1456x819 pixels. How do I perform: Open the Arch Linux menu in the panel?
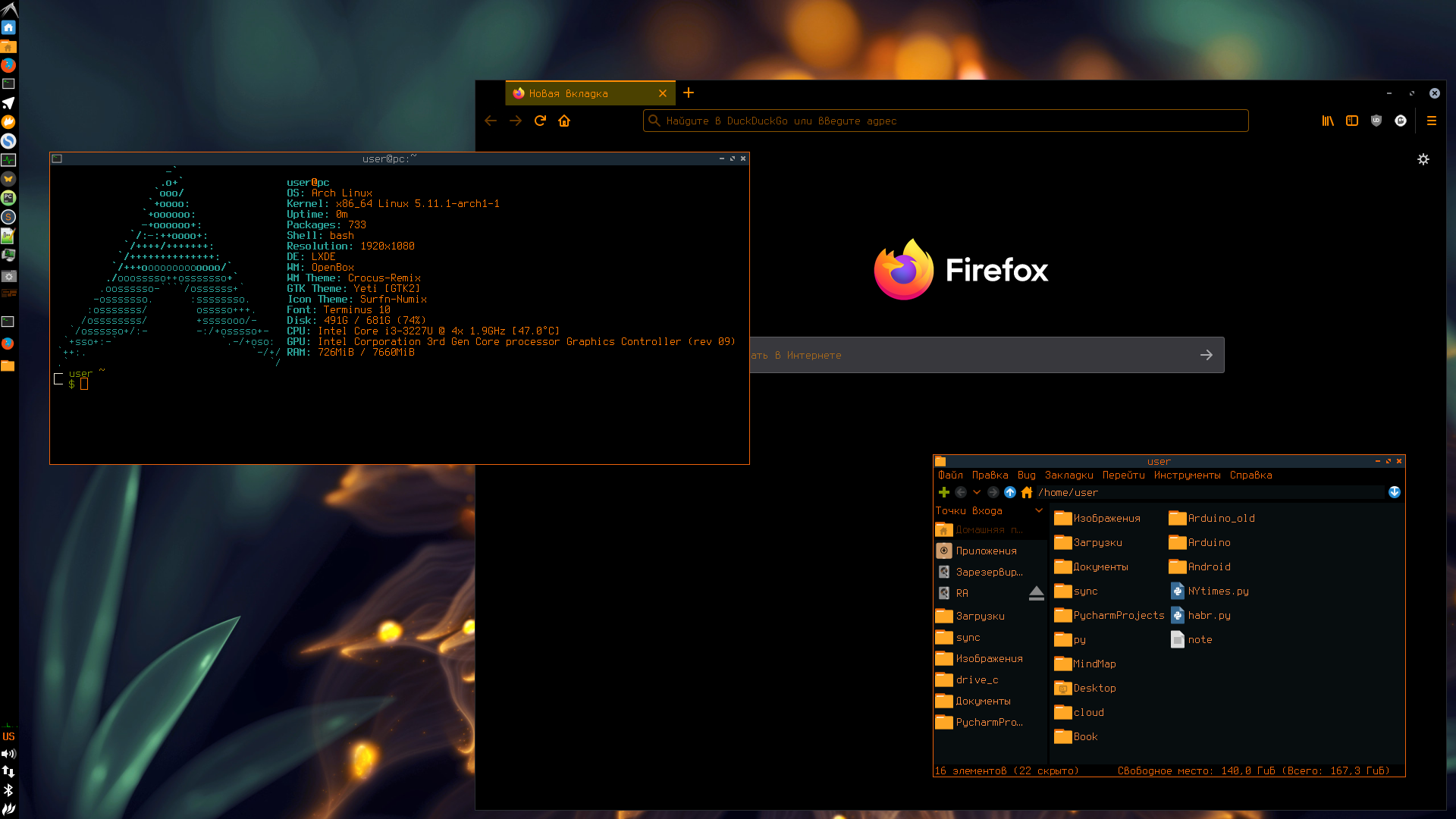click(x=8, y=9)
